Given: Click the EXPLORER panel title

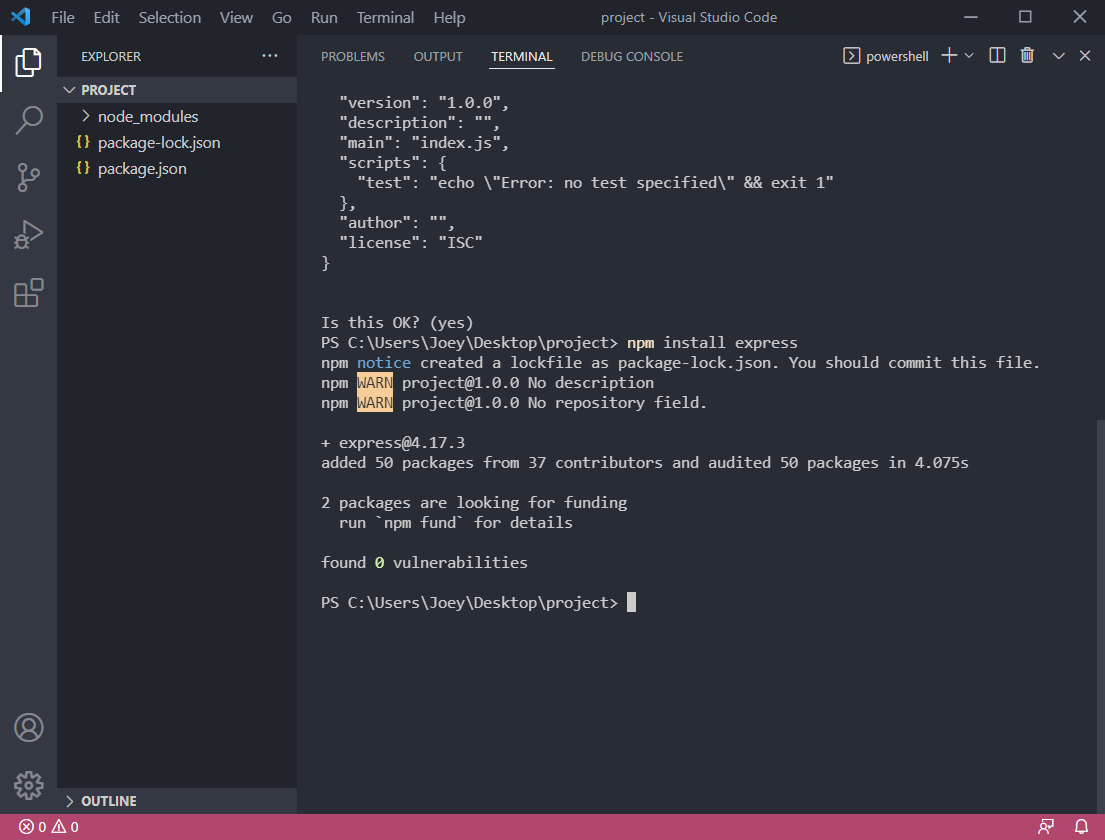Looking at the screenshot, I should click(x=111, y=56).
